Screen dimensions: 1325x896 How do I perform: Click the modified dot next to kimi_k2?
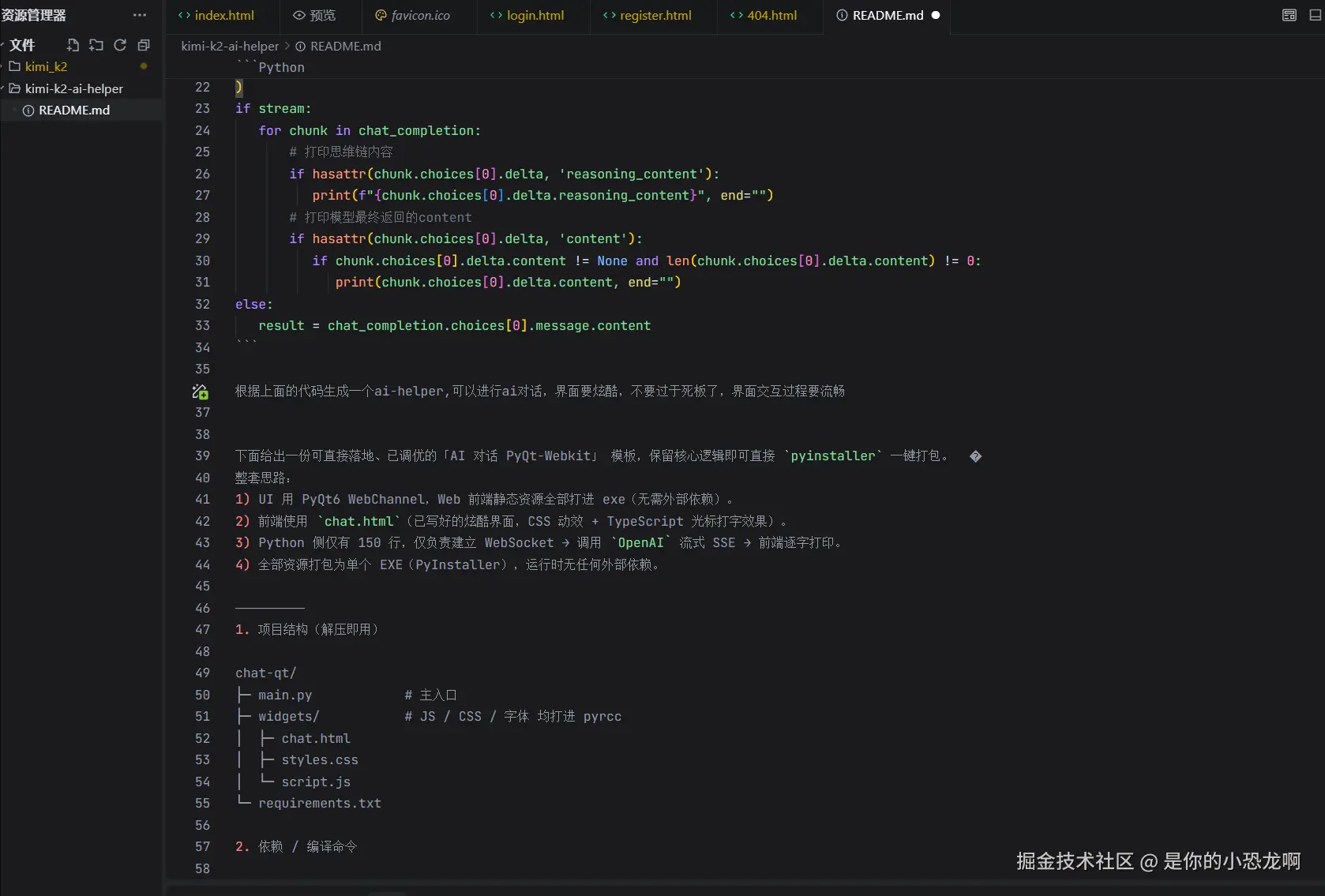(x=144, y=66)
